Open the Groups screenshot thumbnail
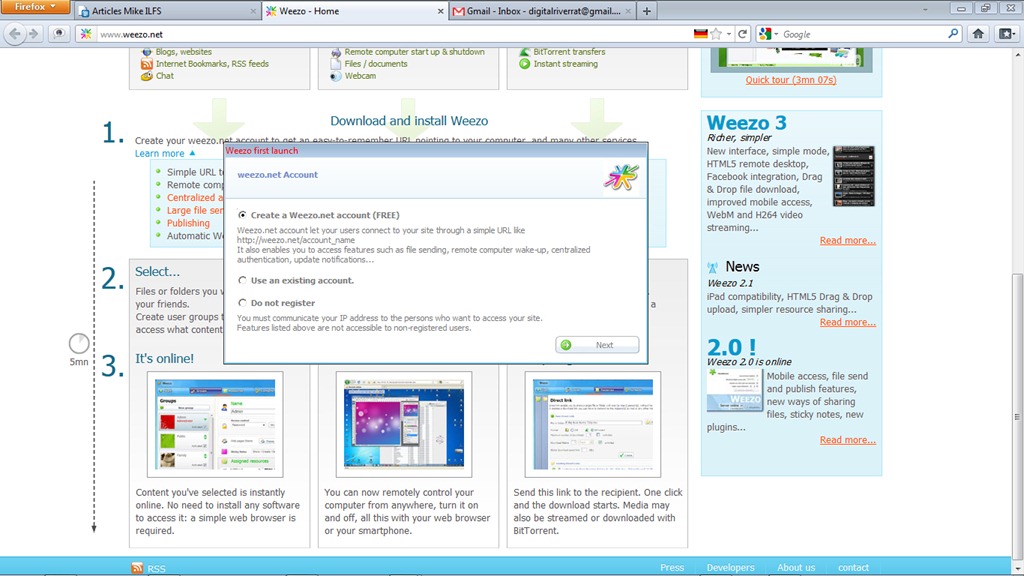The width and height of the screenshot is (1024, 576). tap(215, 424)
